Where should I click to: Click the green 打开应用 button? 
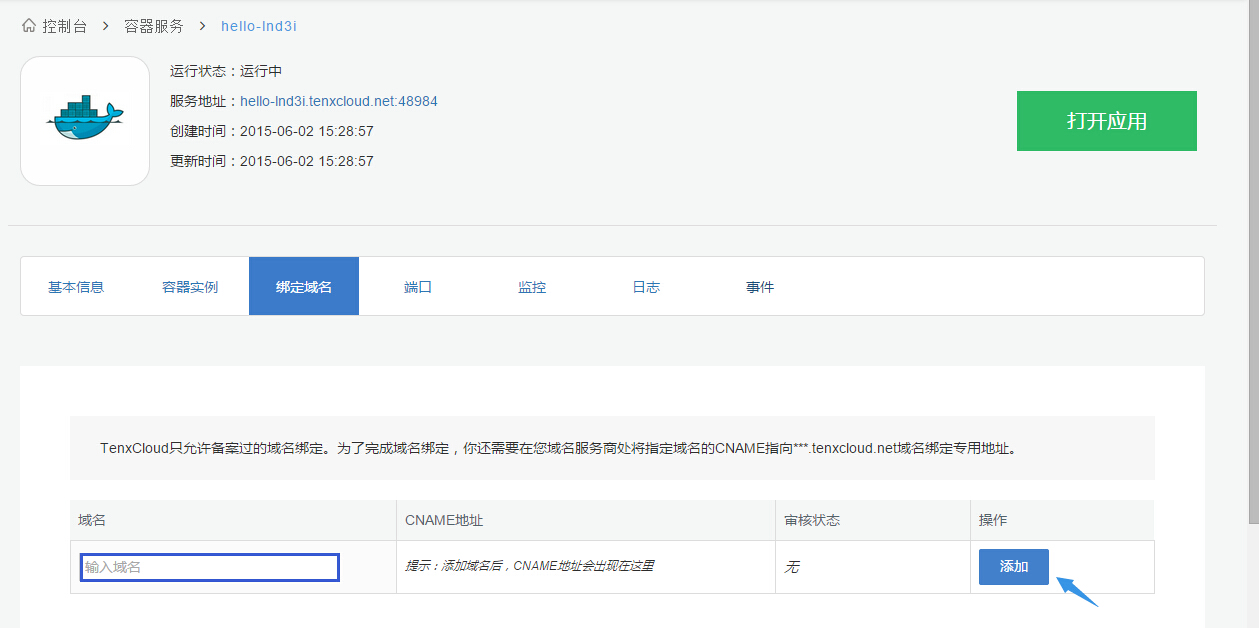(1107, 121)
